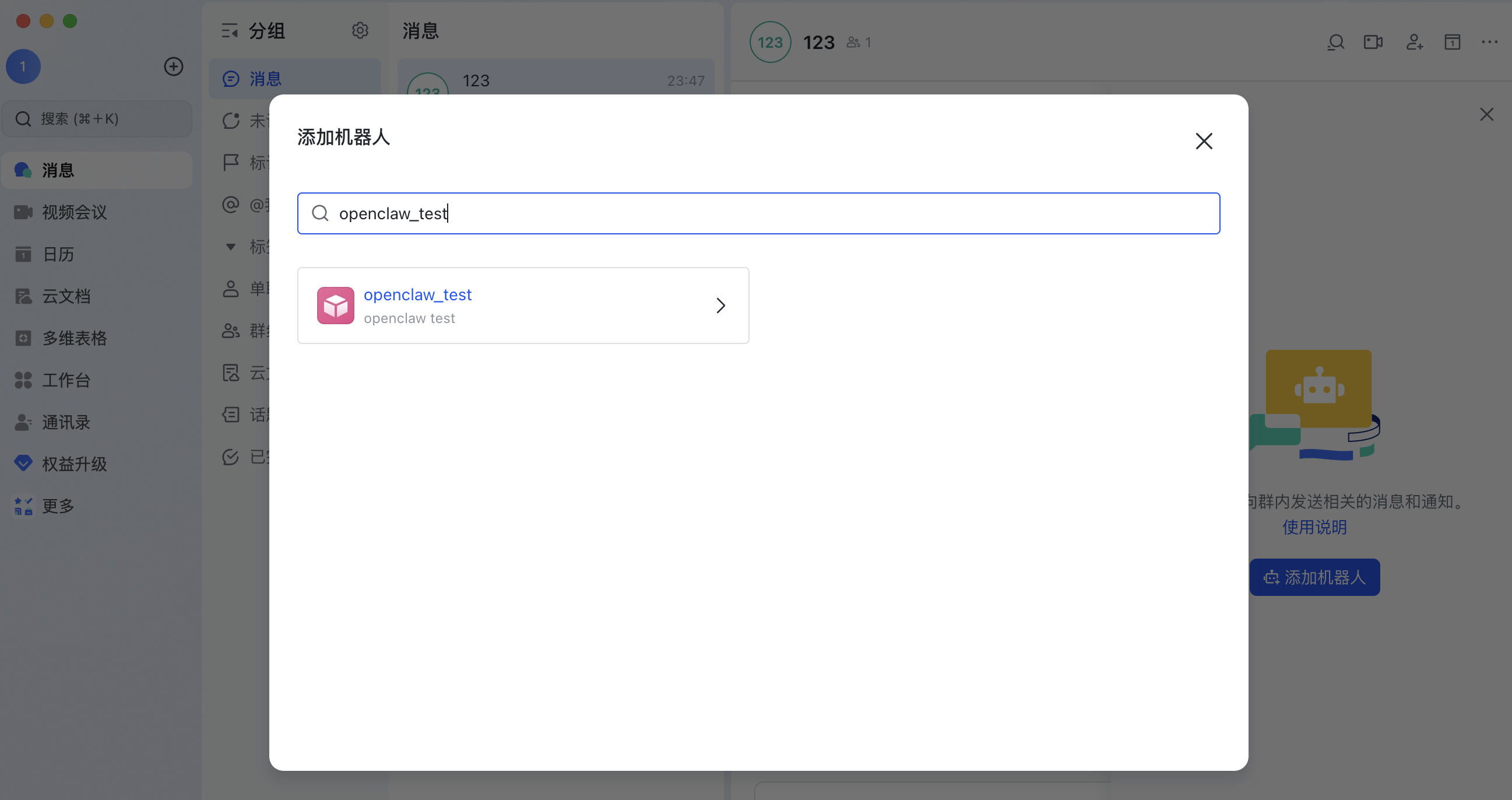Click user avatar in top left
This screenshot has width=1512, height=800.
coord(23,66)
